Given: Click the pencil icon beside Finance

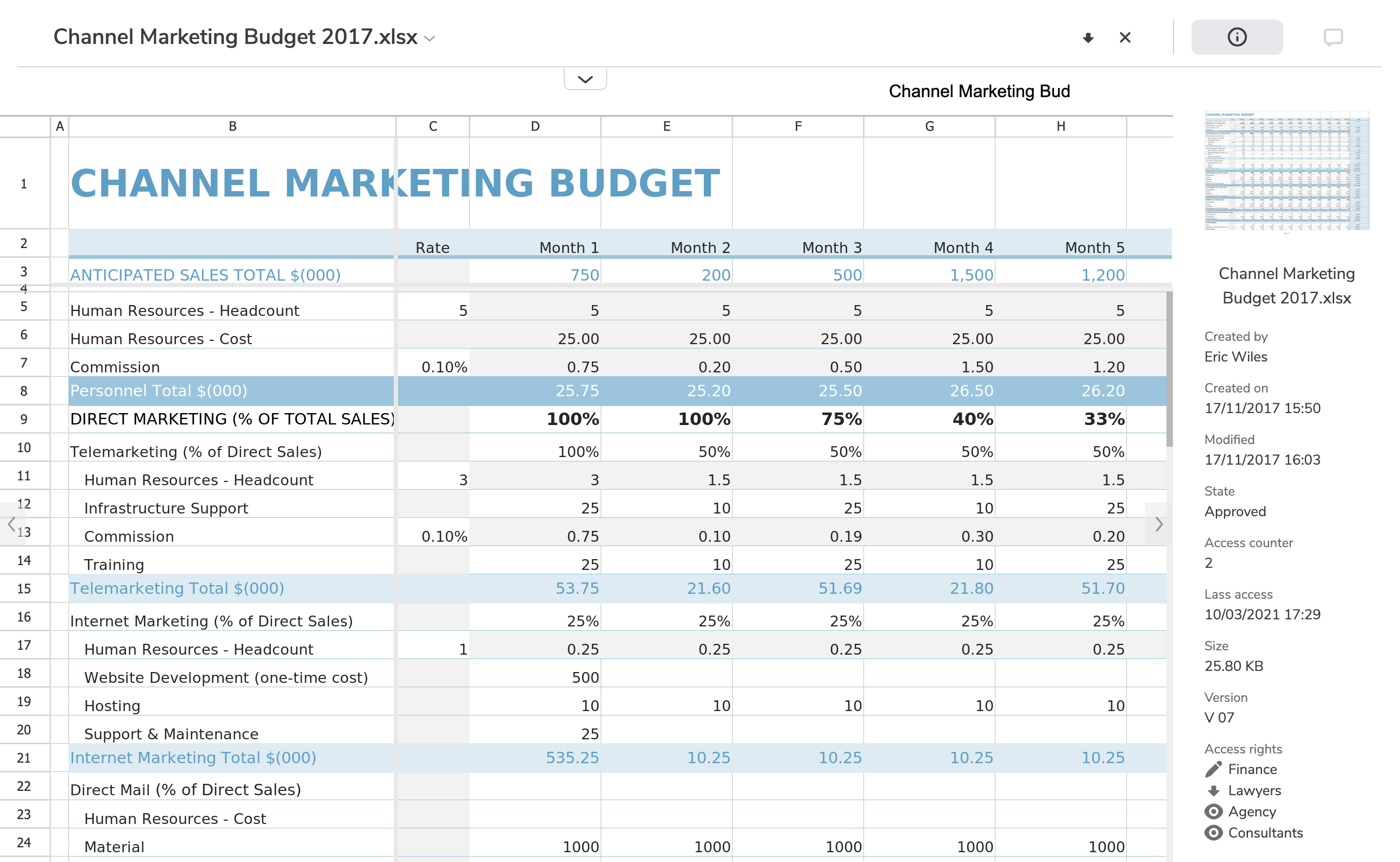Looking at the screenshot, I should pos(1213,769).
